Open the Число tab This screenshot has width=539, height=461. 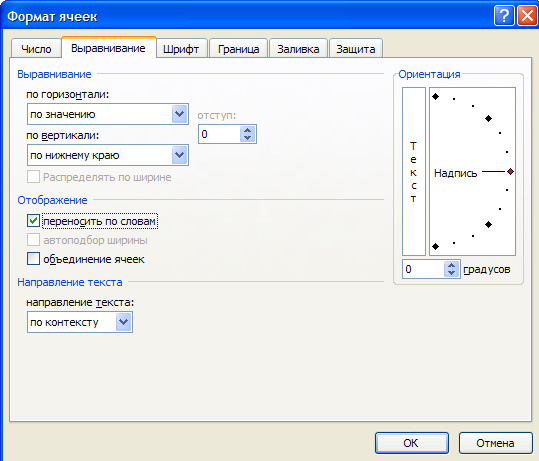pos(36,49)
